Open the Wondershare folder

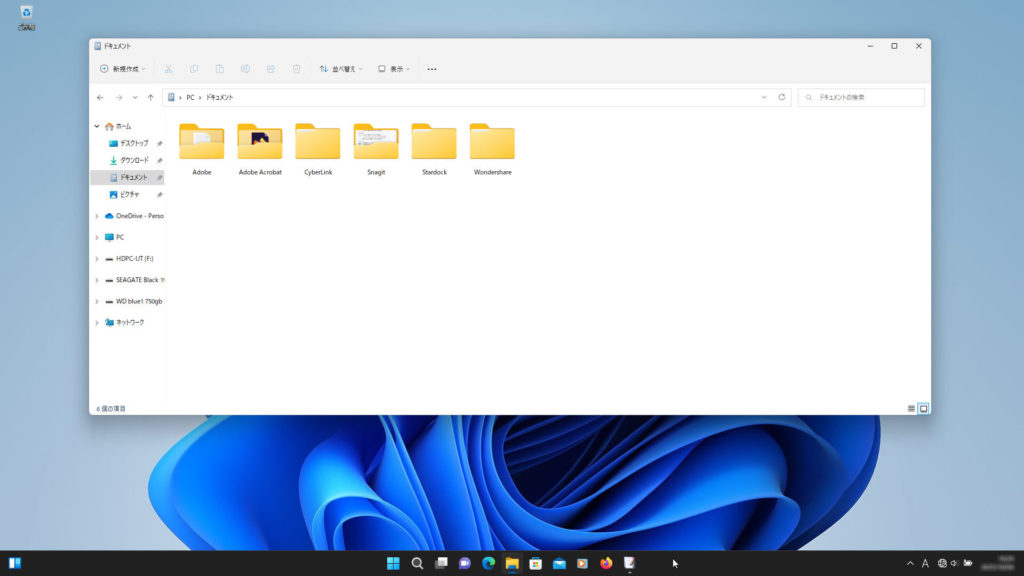tap(492, 142)
